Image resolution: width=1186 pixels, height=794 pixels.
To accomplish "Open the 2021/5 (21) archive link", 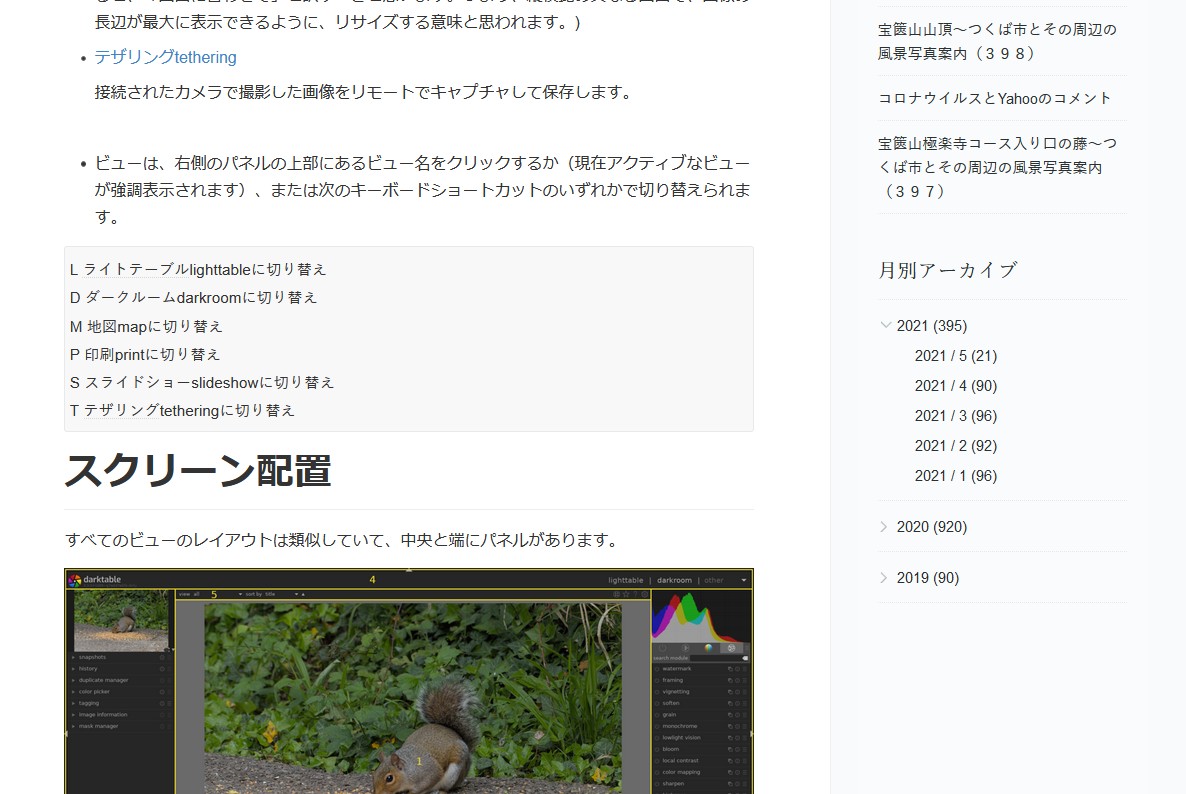I will (955, 356).
